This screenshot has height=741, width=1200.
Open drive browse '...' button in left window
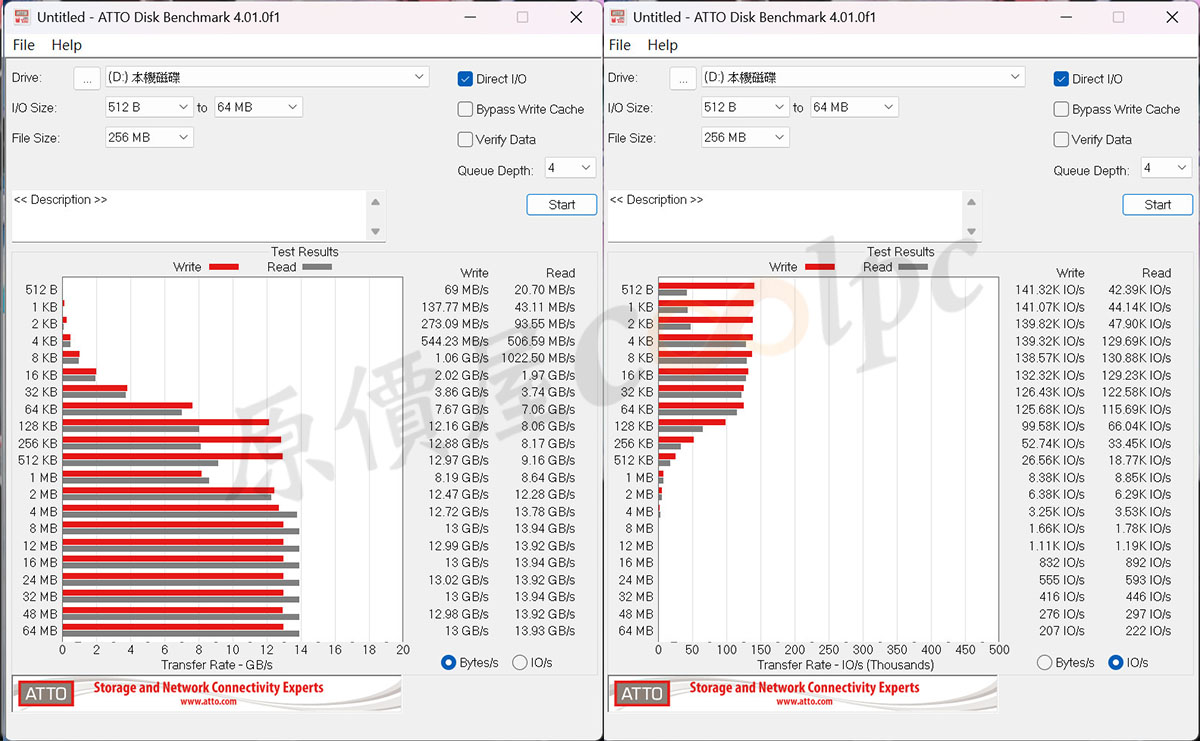click(x=87, y=78)
